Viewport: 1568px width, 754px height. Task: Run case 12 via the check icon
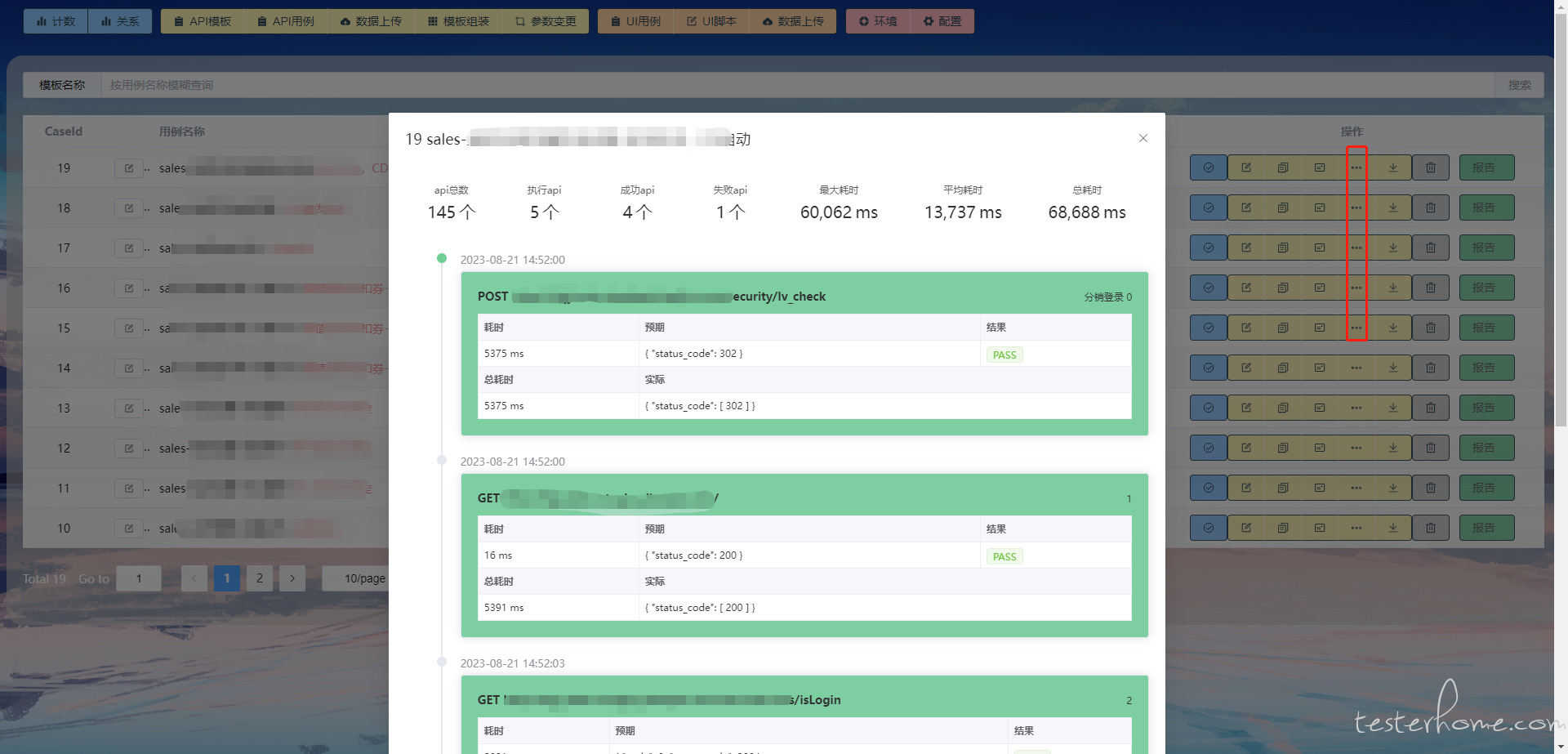(1209, 448)
